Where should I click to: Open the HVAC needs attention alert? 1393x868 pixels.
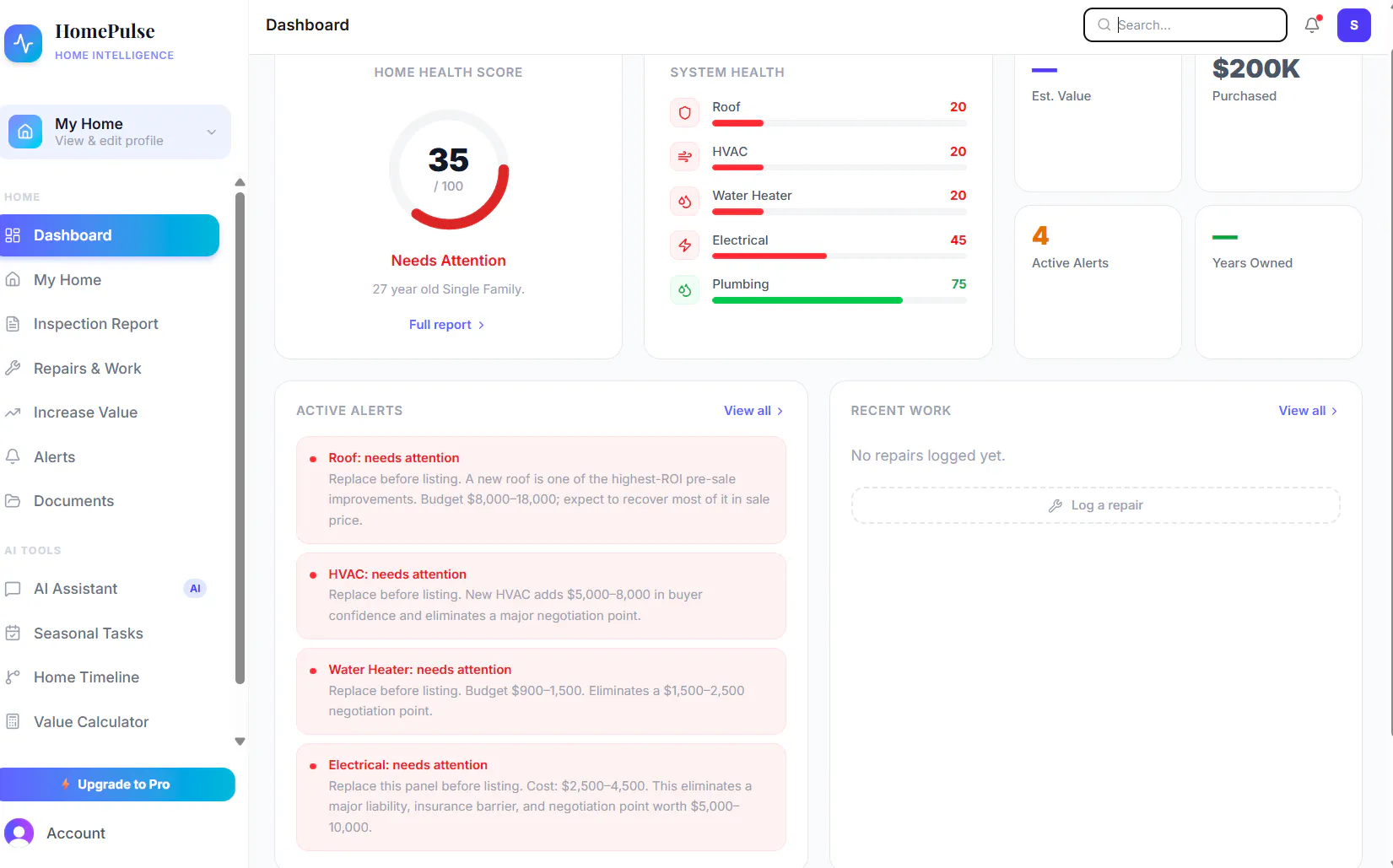[541, 596]
